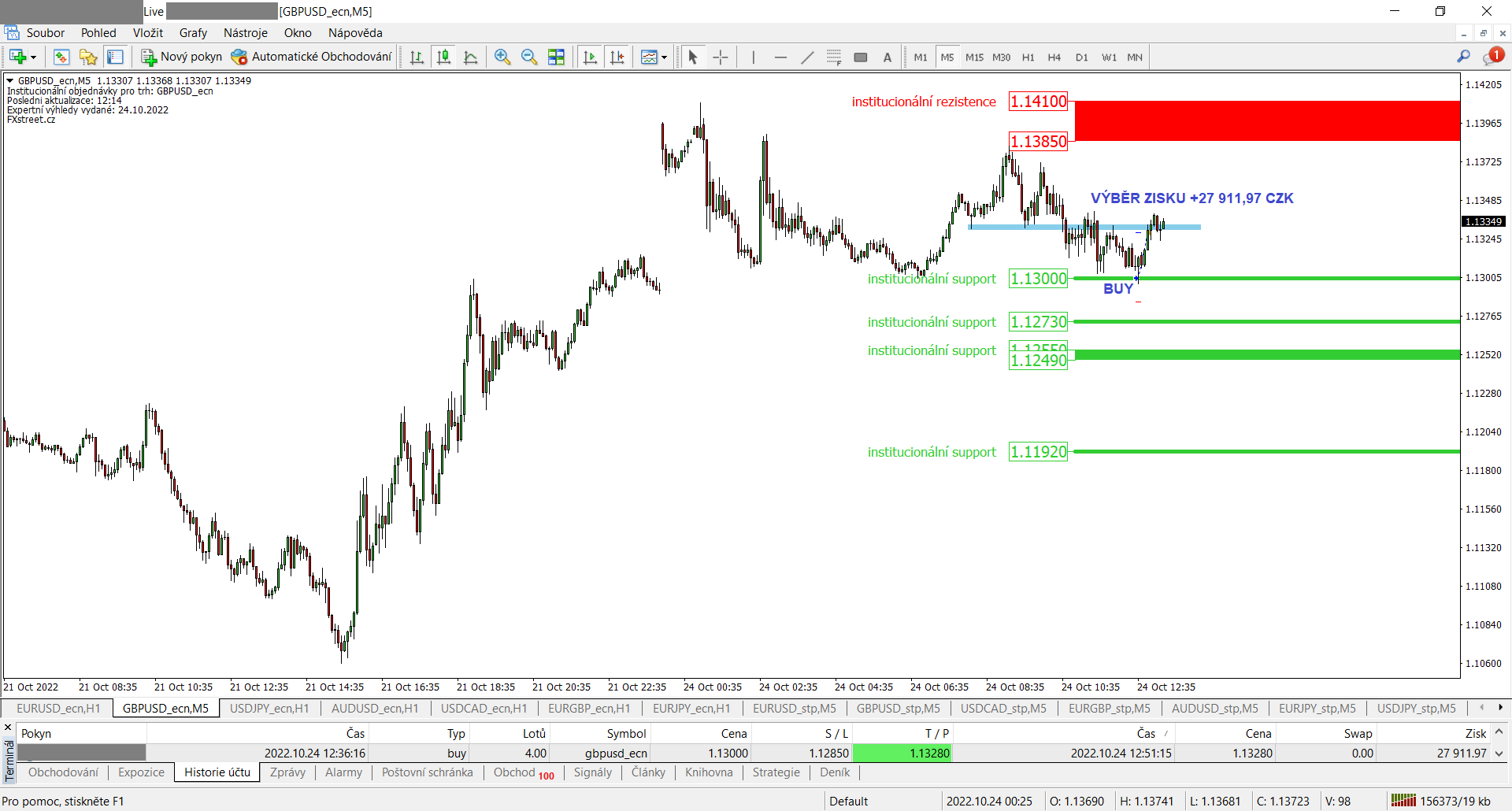The height and width of the screenshot is (811, 1512).
Task: Click the chart title triangle marker
Action: pos(10,80)
